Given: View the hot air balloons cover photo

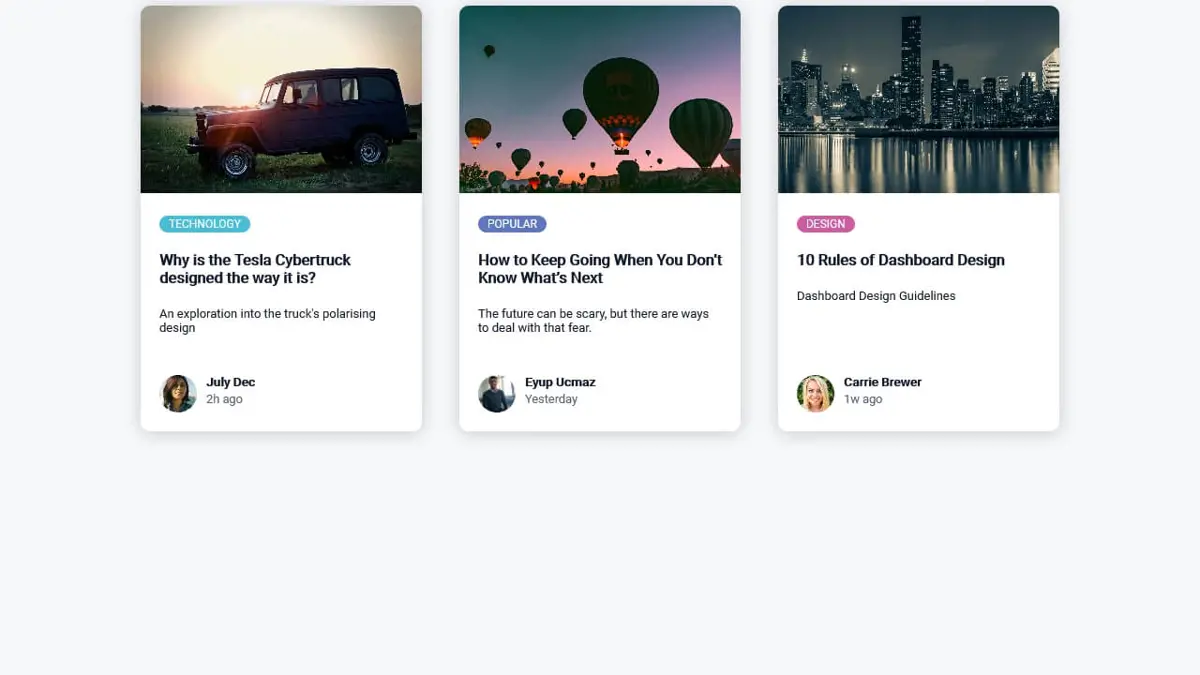Looking at the screenshot, I should coord(599,98).
